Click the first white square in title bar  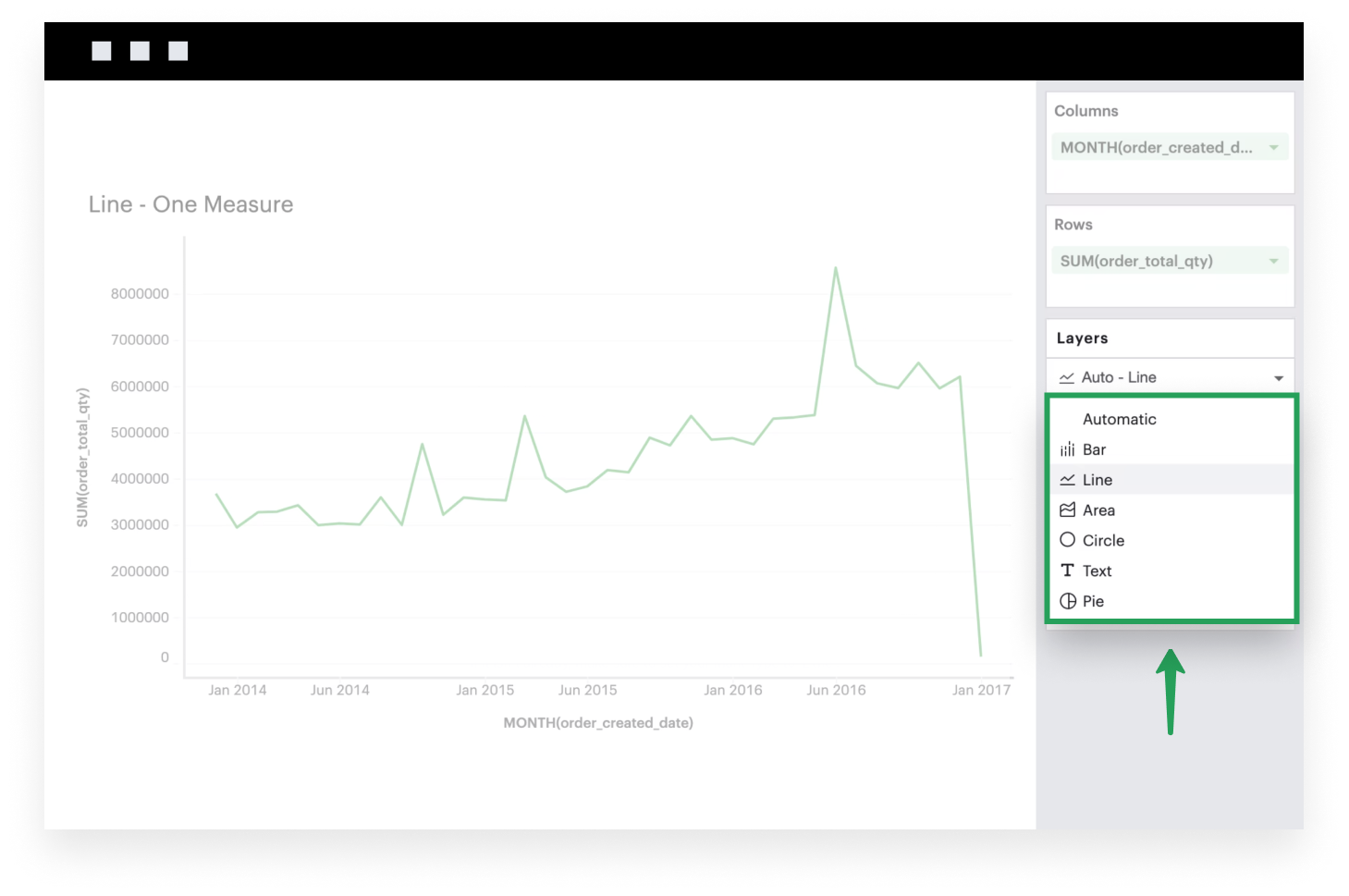tap(102, 51)
